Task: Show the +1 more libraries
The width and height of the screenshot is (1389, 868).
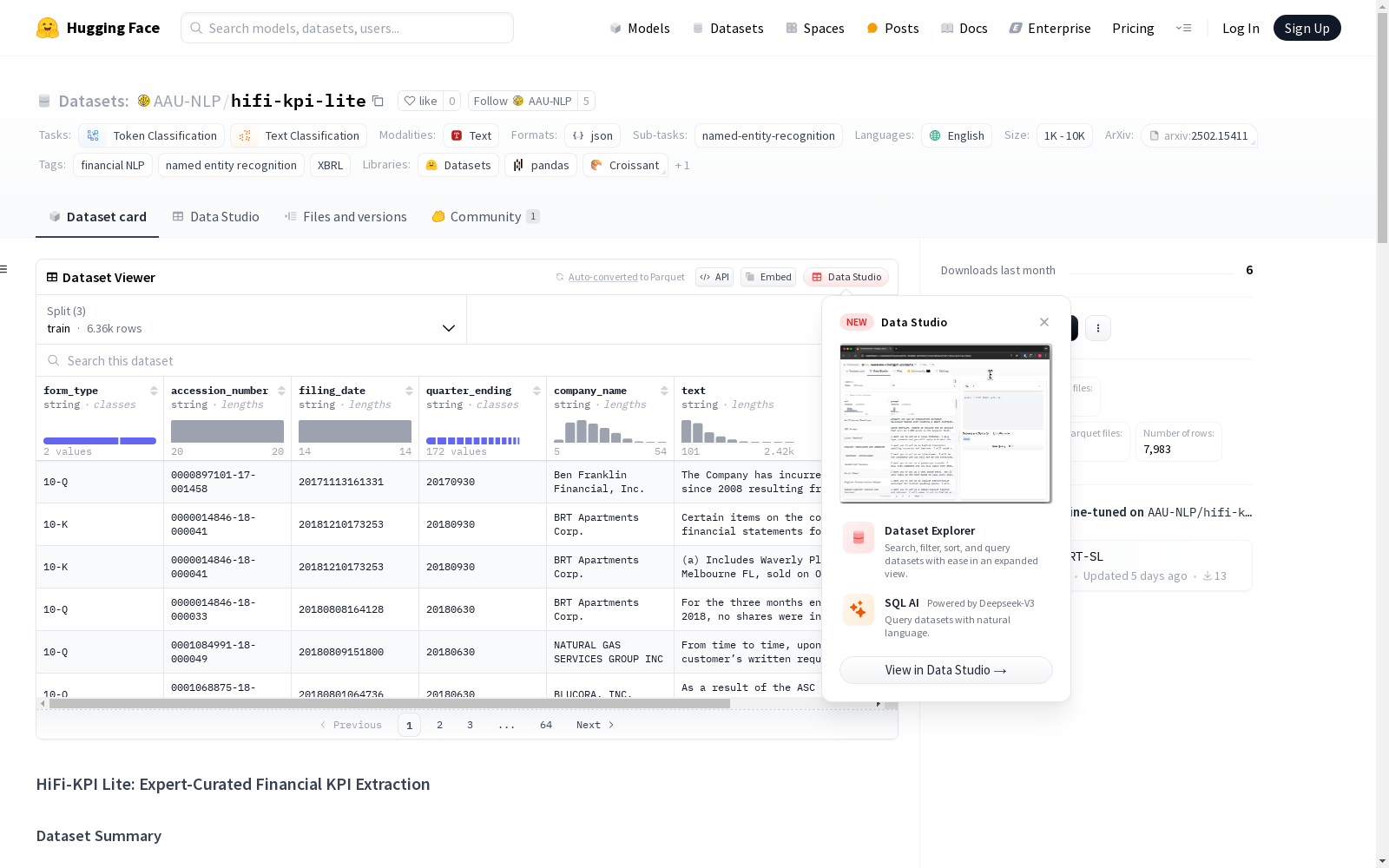Action: [682, 165]
